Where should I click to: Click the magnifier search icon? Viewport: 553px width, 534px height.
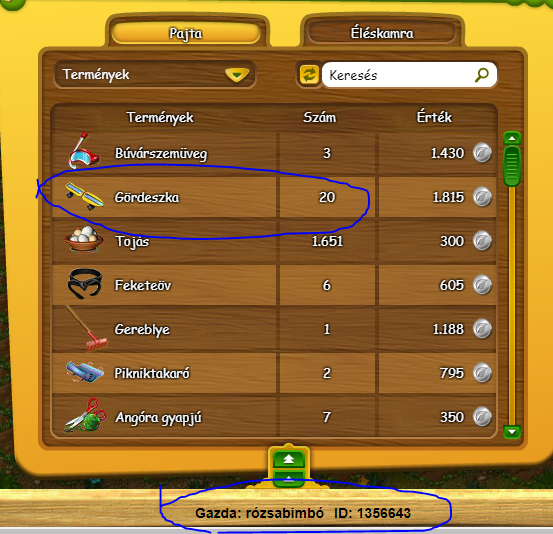482,75
